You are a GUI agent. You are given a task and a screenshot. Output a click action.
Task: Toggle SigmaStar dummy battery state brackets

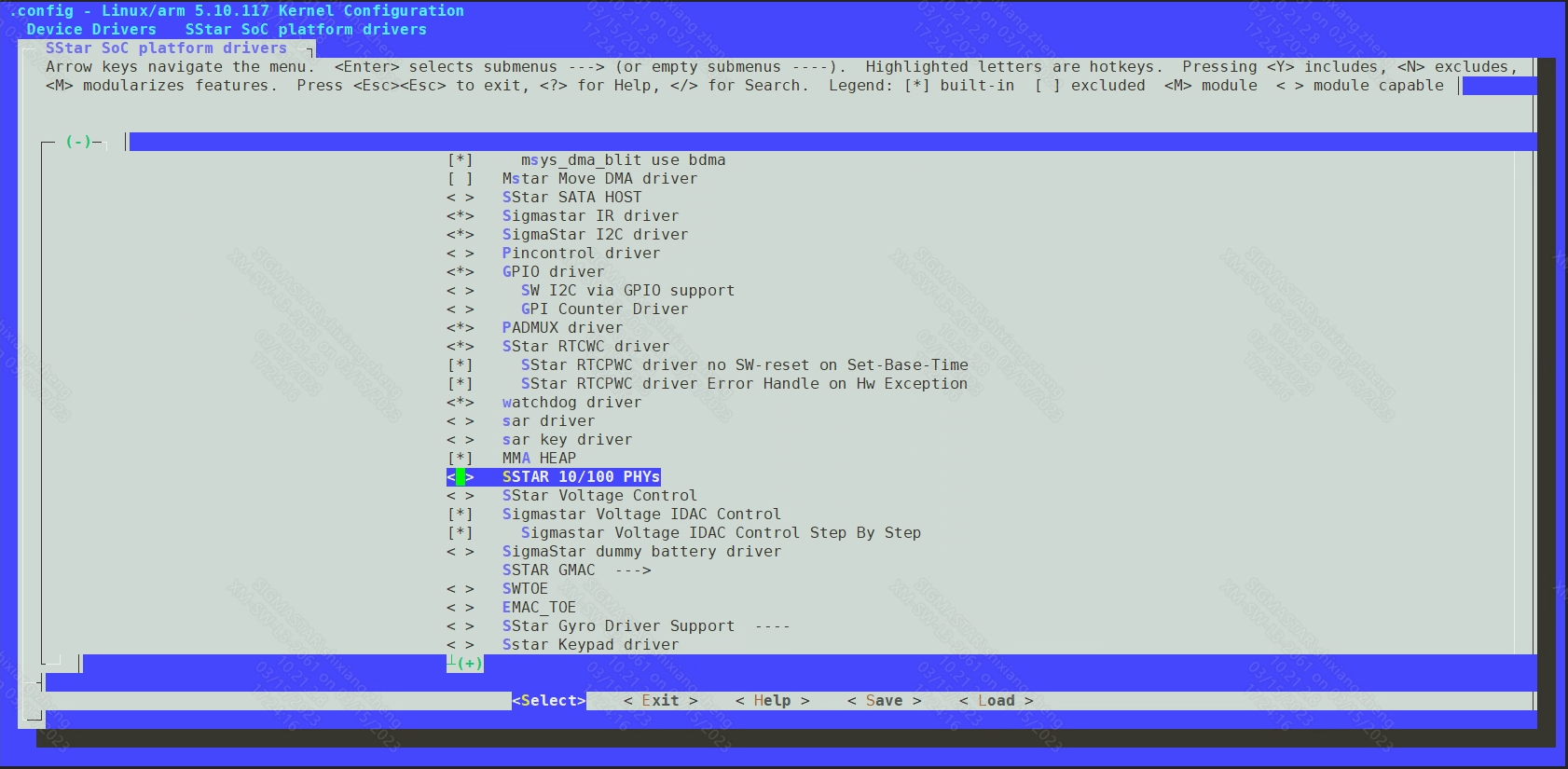tap(461, 552)
